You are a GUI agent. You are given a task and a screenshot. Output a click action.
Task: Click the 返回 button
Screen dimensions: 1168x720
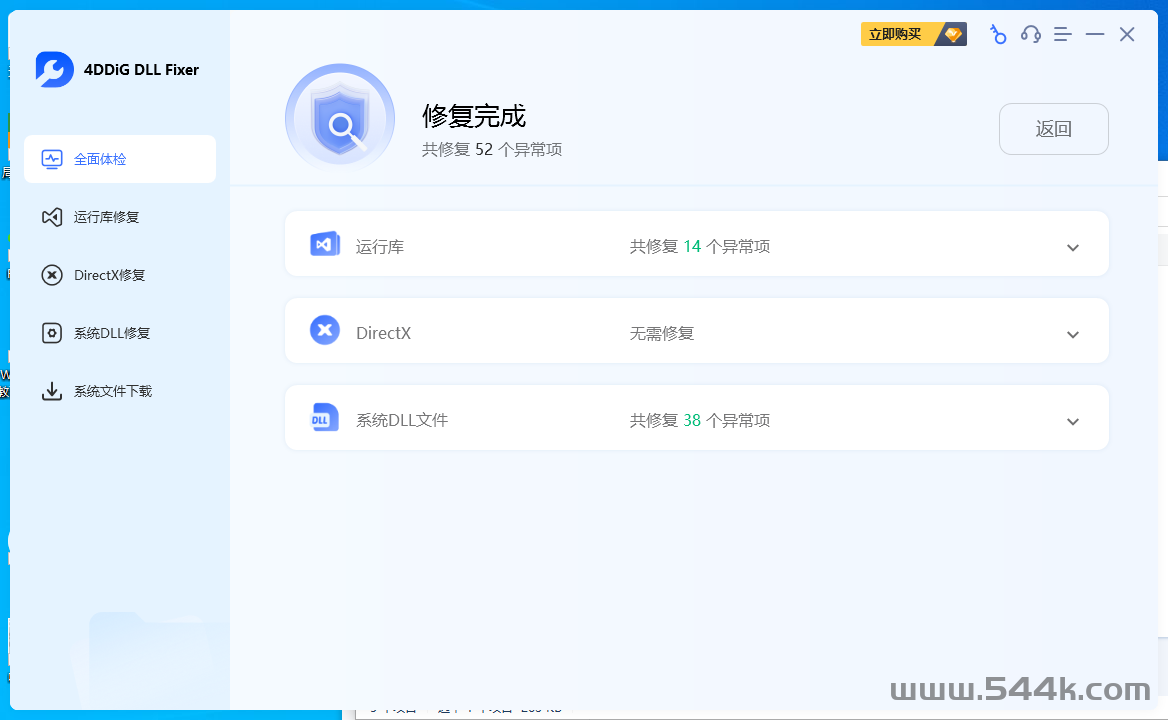[1053, 129]
